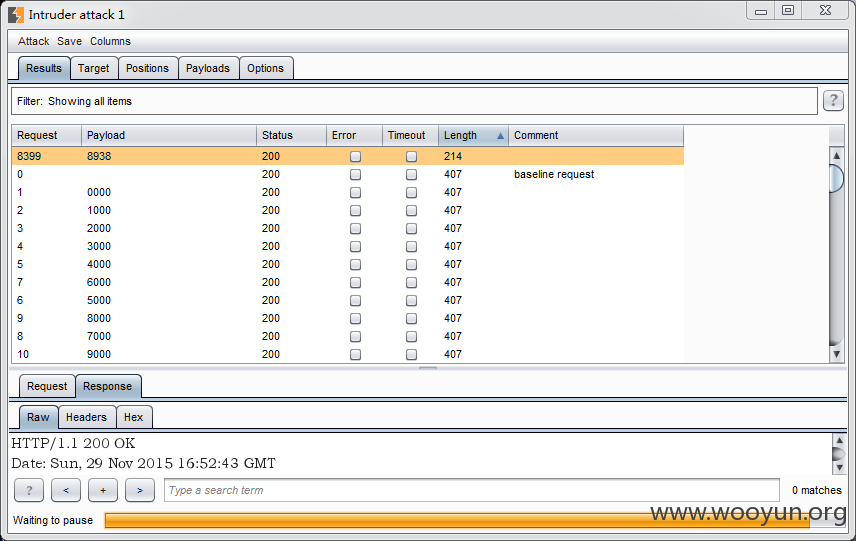
Task: Sort by the Request column header
Action: [x=46, y=135]
